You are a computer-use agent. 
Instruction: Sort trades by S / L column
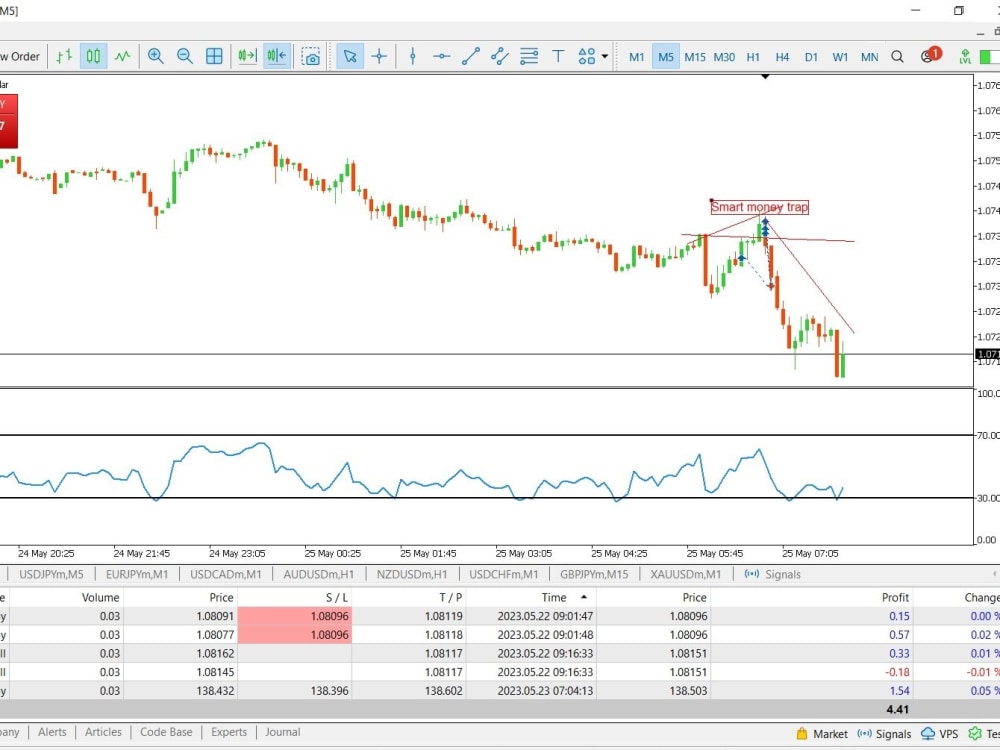click(337, 598)
